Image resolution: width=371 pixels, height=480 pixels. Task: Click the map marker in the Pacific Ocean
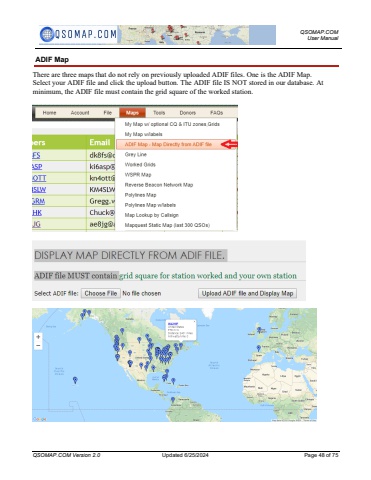(x=75, y=380)
